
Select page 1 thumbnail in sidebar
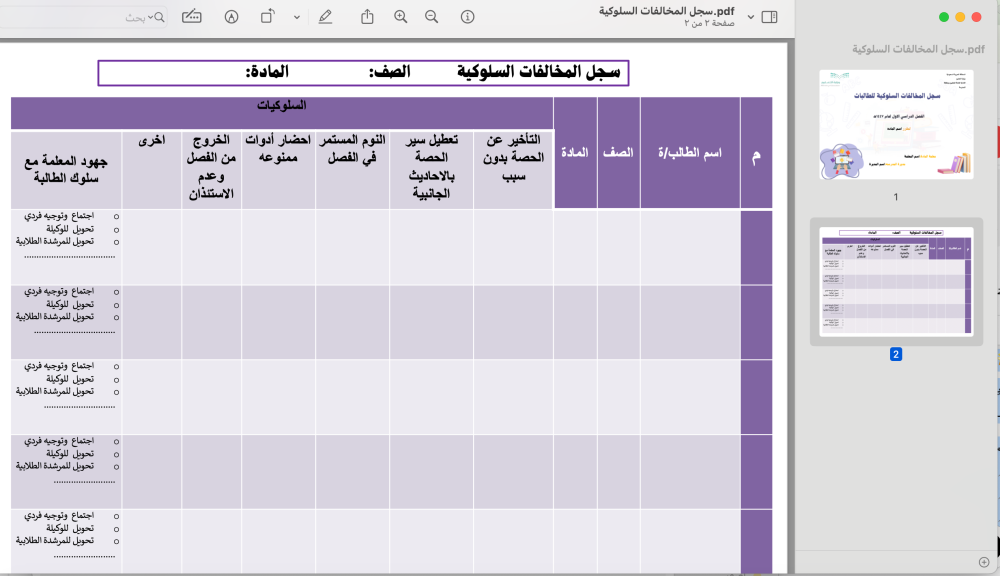896,125
